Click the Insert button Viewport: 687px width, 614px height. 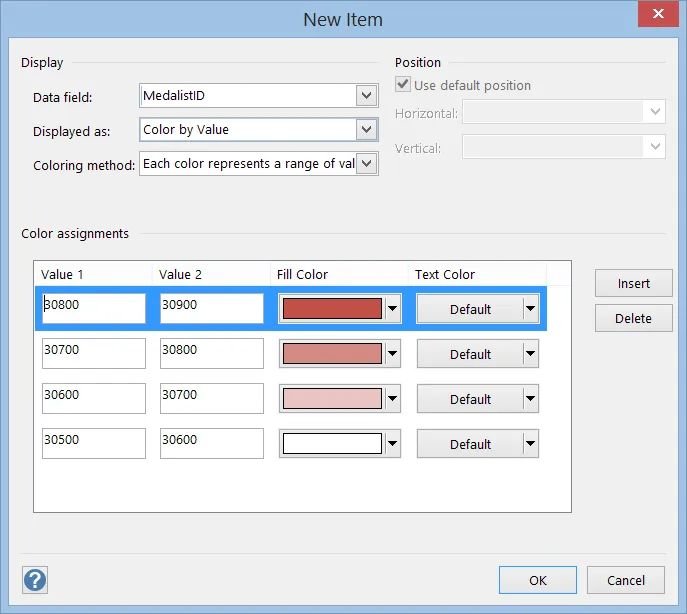[634, 283]
